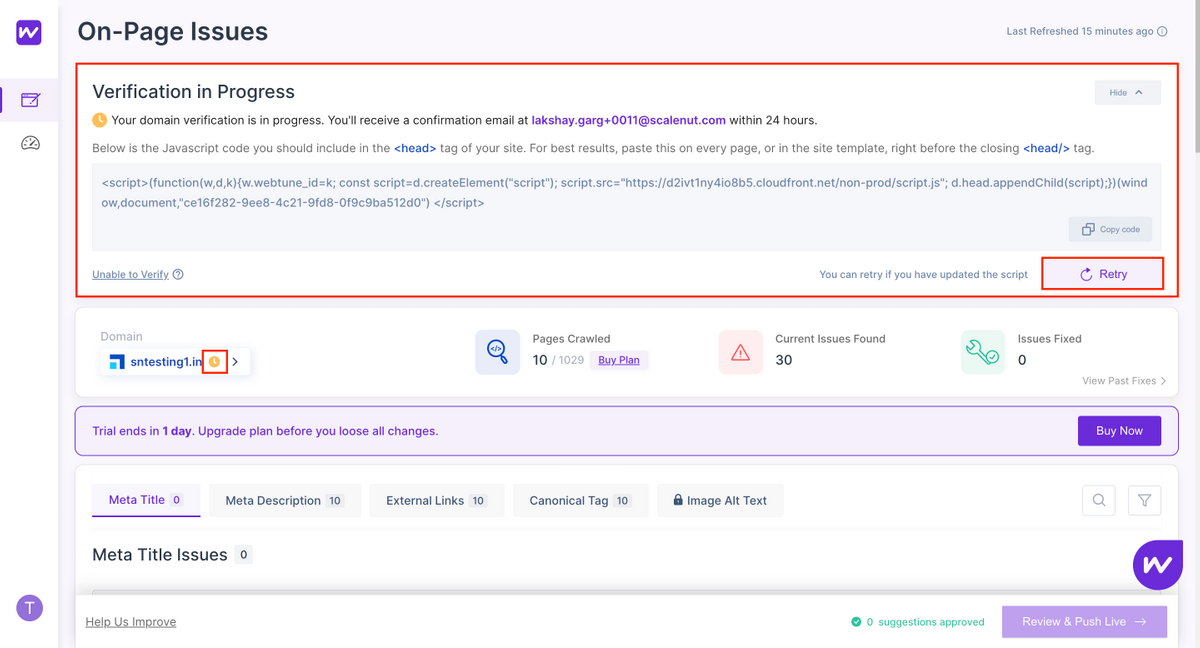Click the info icon beside Last Refreshed

[x=1162, y=32]
